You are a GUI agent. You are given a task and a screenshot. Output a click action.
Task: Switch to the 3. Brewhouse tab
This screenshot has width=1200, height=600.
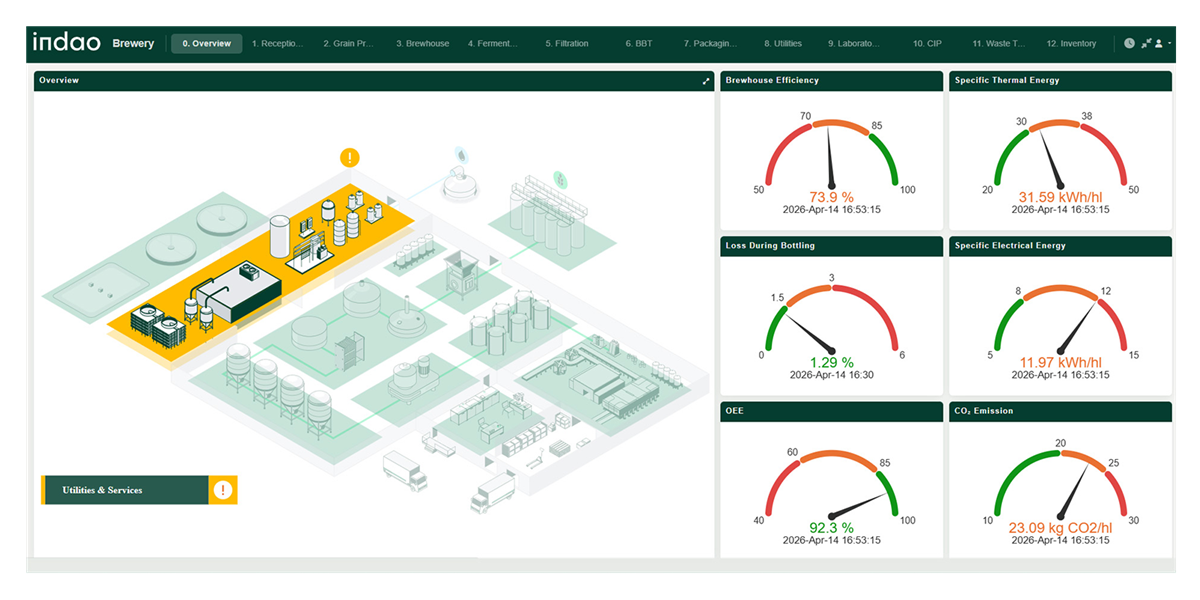click(422, 44)
